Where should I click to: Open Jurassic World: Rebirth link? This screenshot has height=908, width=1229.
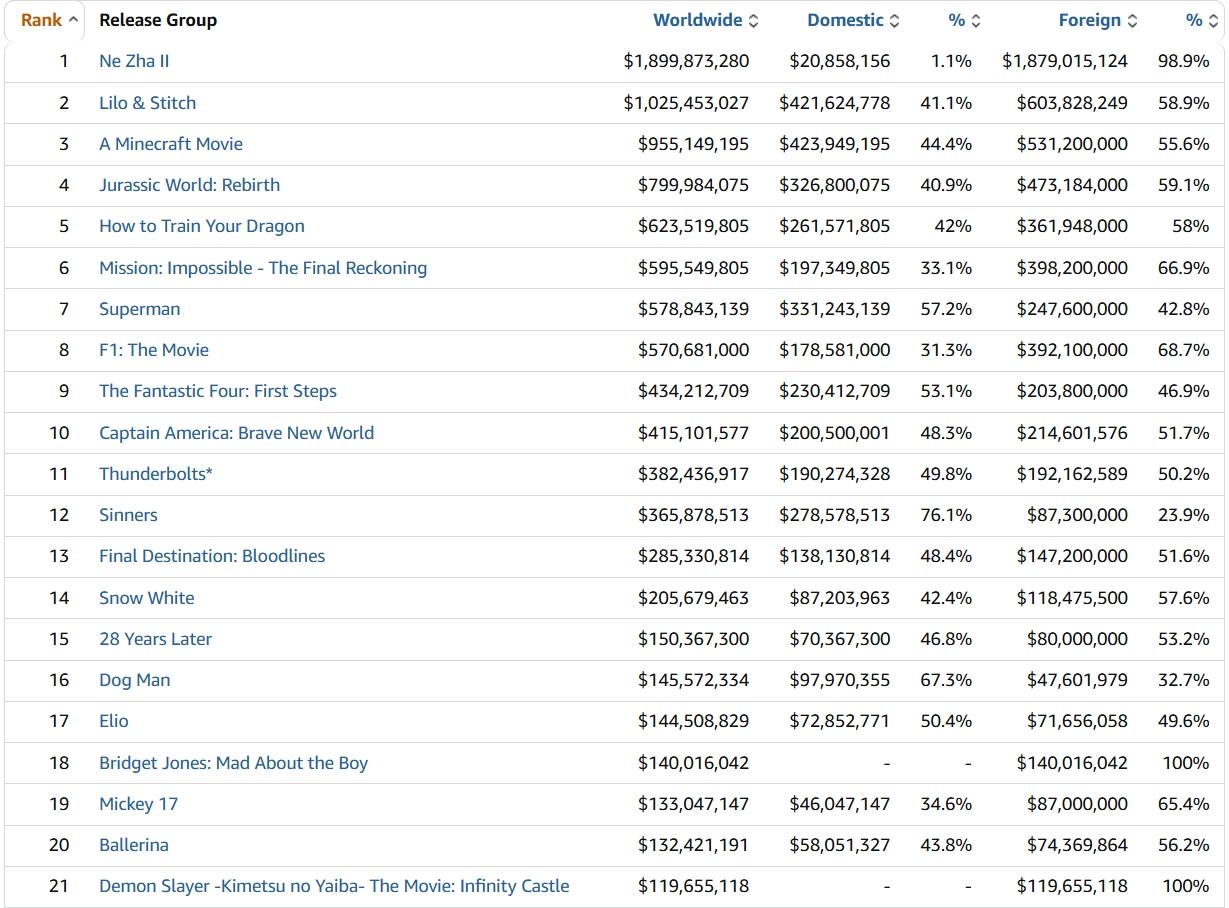coord(189,185)
